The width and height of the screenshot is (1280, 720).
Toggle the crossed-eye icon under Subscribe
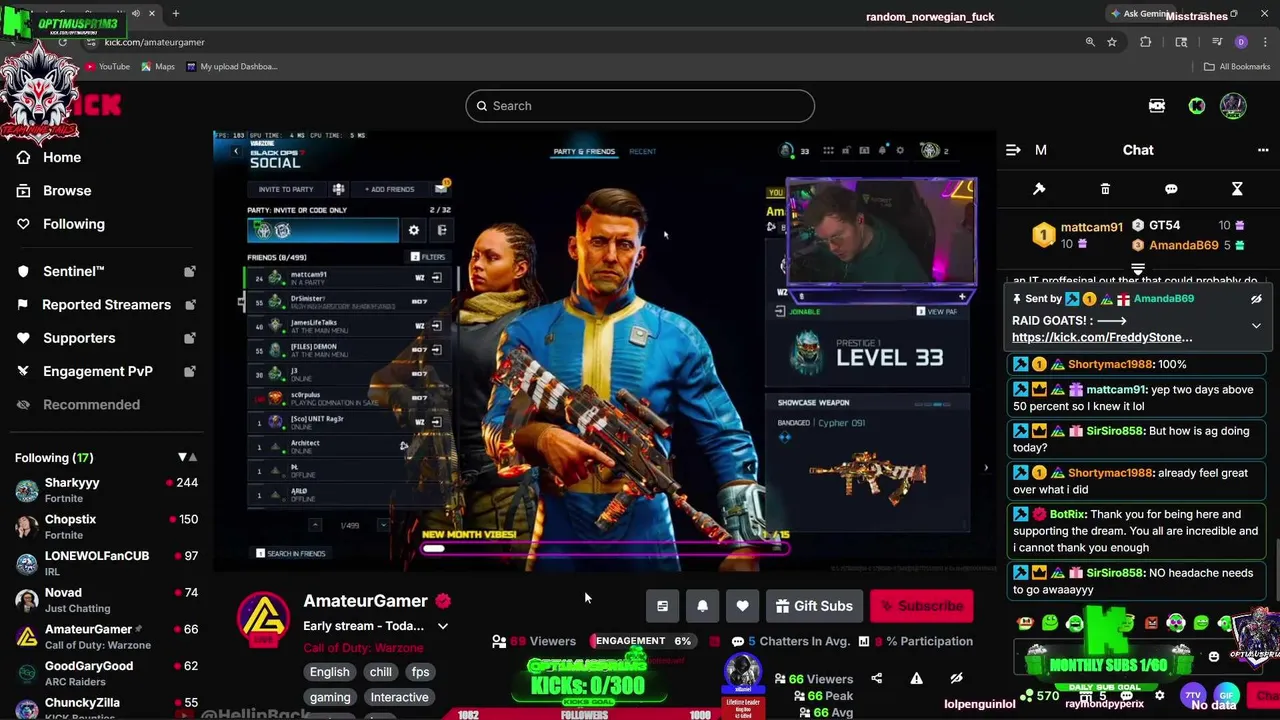pos(956,678)
